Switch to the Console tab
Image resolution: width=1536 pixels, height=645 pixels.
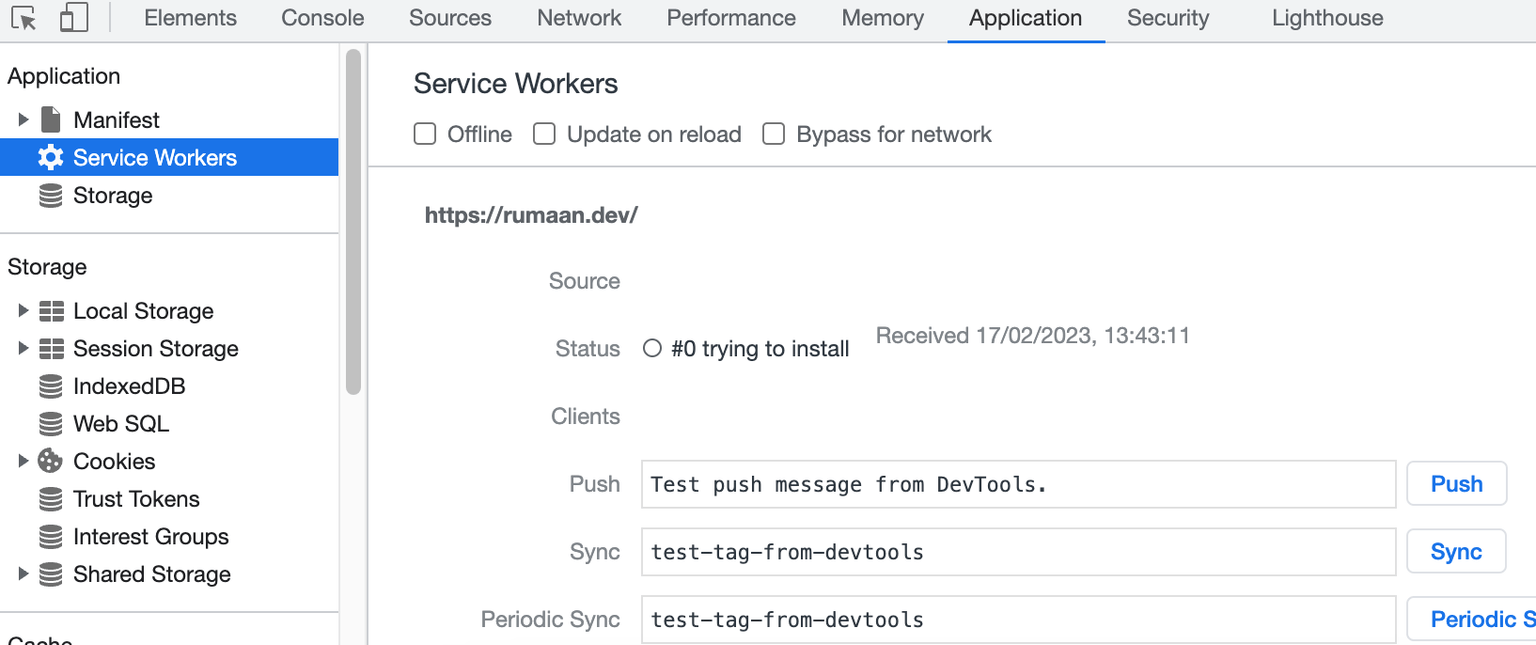pyautogui.click(x=323, y=18)
